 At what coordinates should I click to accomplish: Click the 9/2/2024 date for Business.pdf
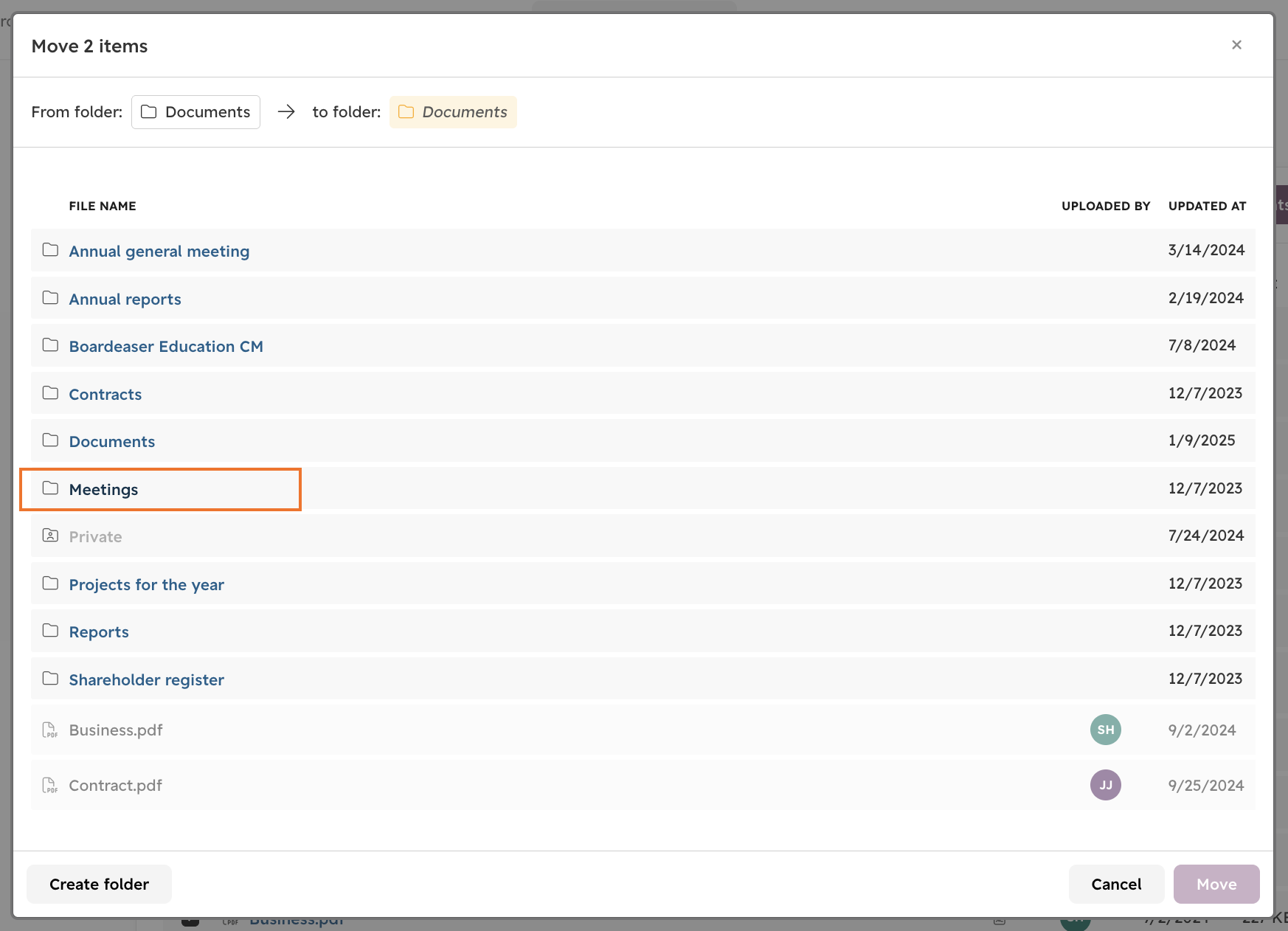coord(1202,730)
